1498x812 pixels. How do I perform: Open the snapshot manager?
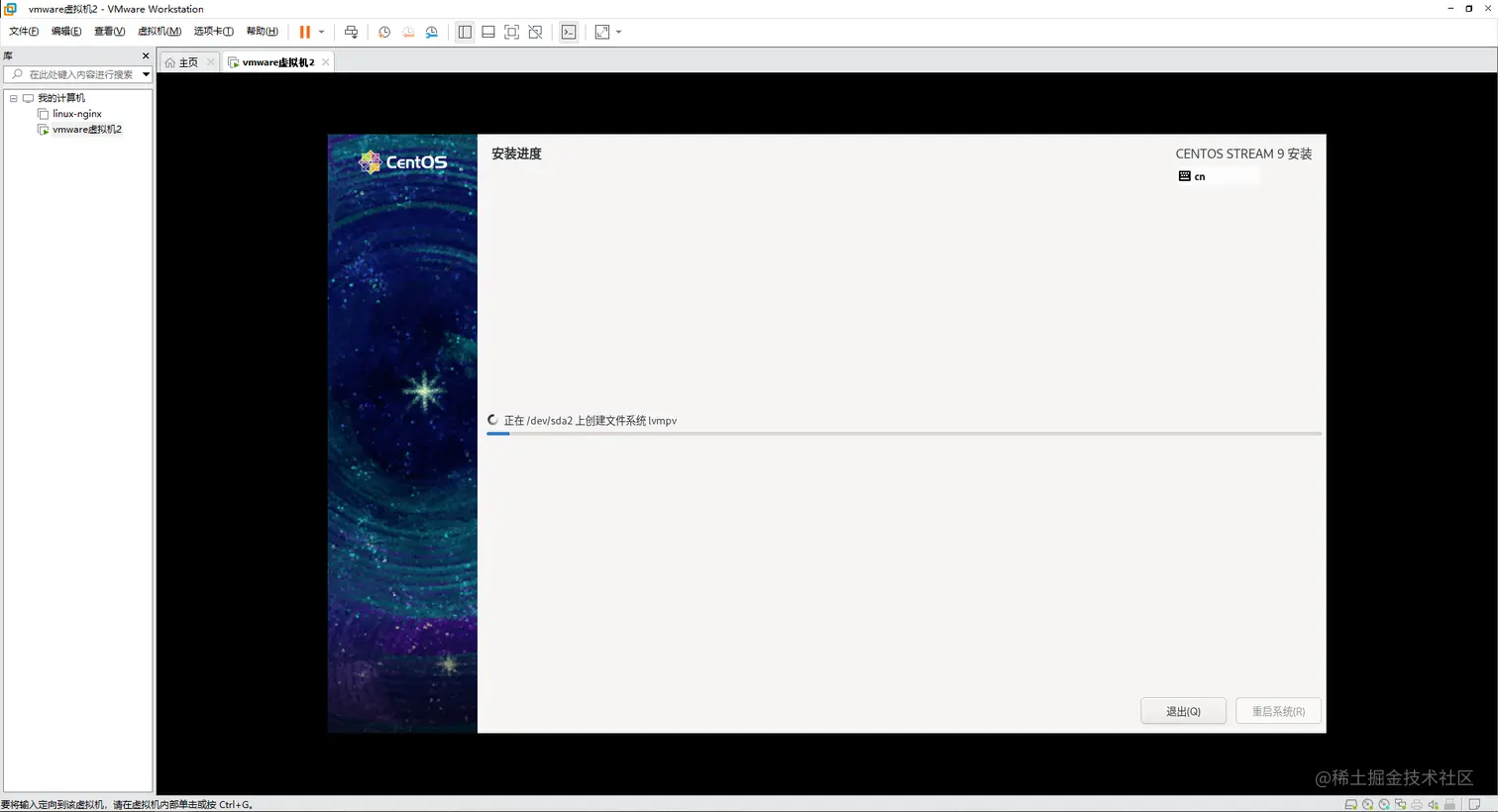[x=432, y=32]
